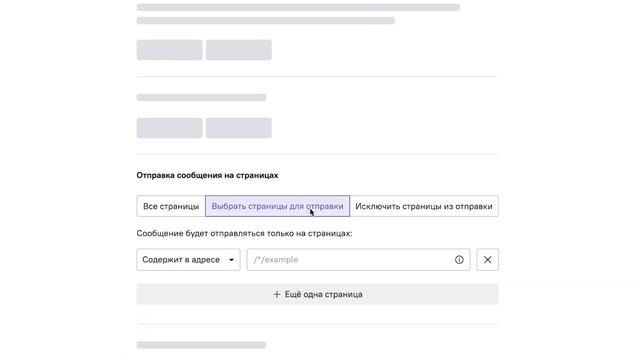Image resolution: width=640 pixels, height=360 pixels.
Task: Click the info icon inside the address field
Action: (x=459, y=260)
